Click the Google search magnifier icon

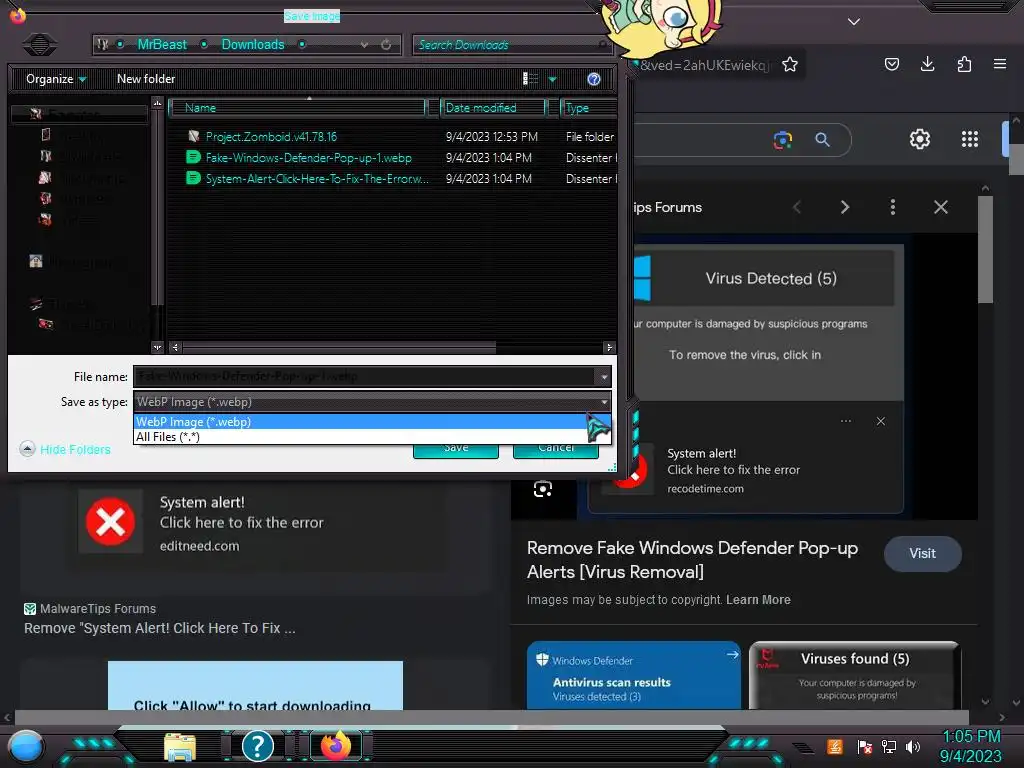[x=822, y=139]
